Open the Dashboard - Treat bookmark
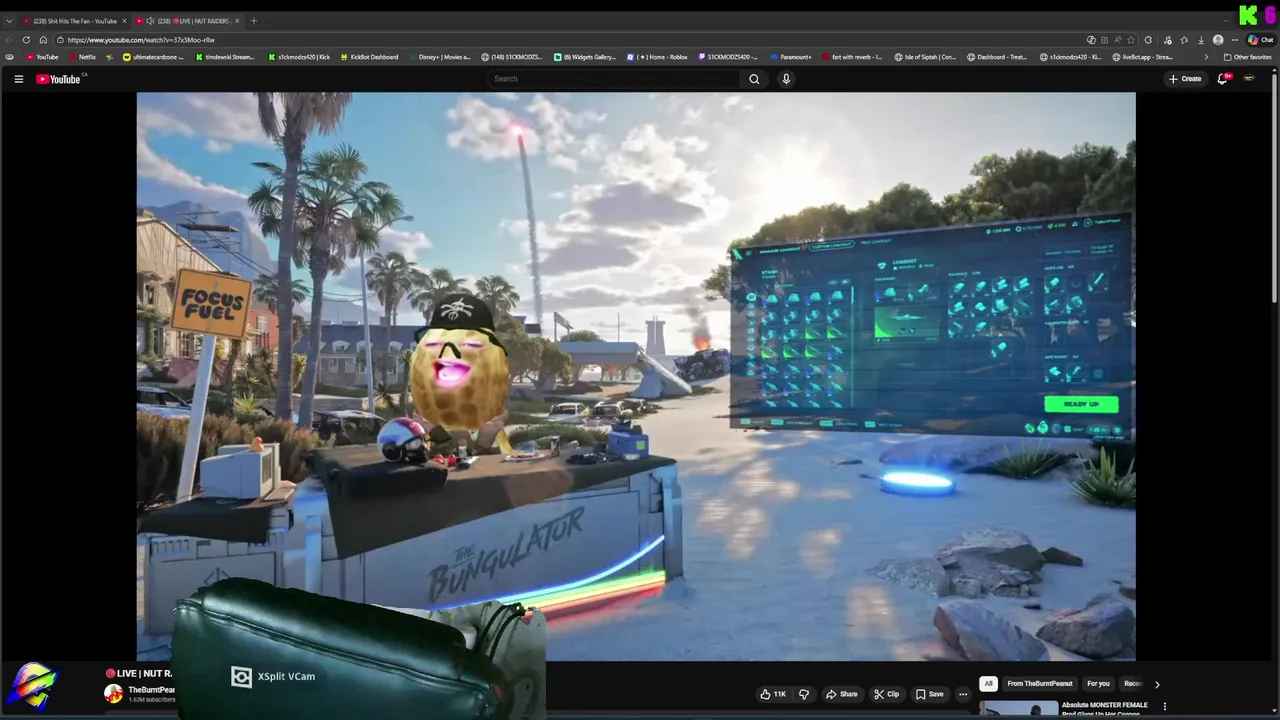This screenshot has height=720, width=1280. [x=997, y=57]
